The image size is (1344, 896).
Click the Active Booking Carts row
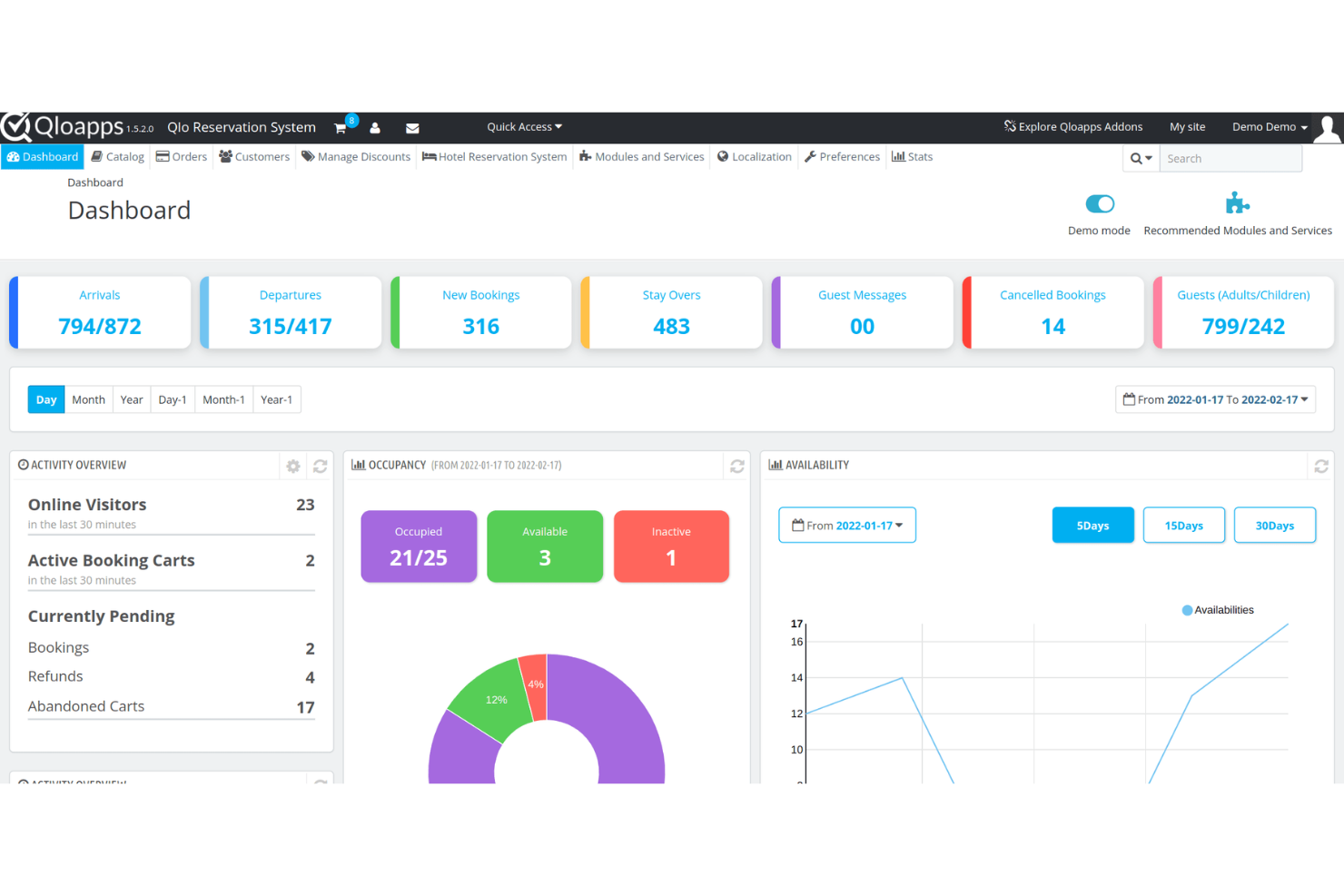coord(172,569)
